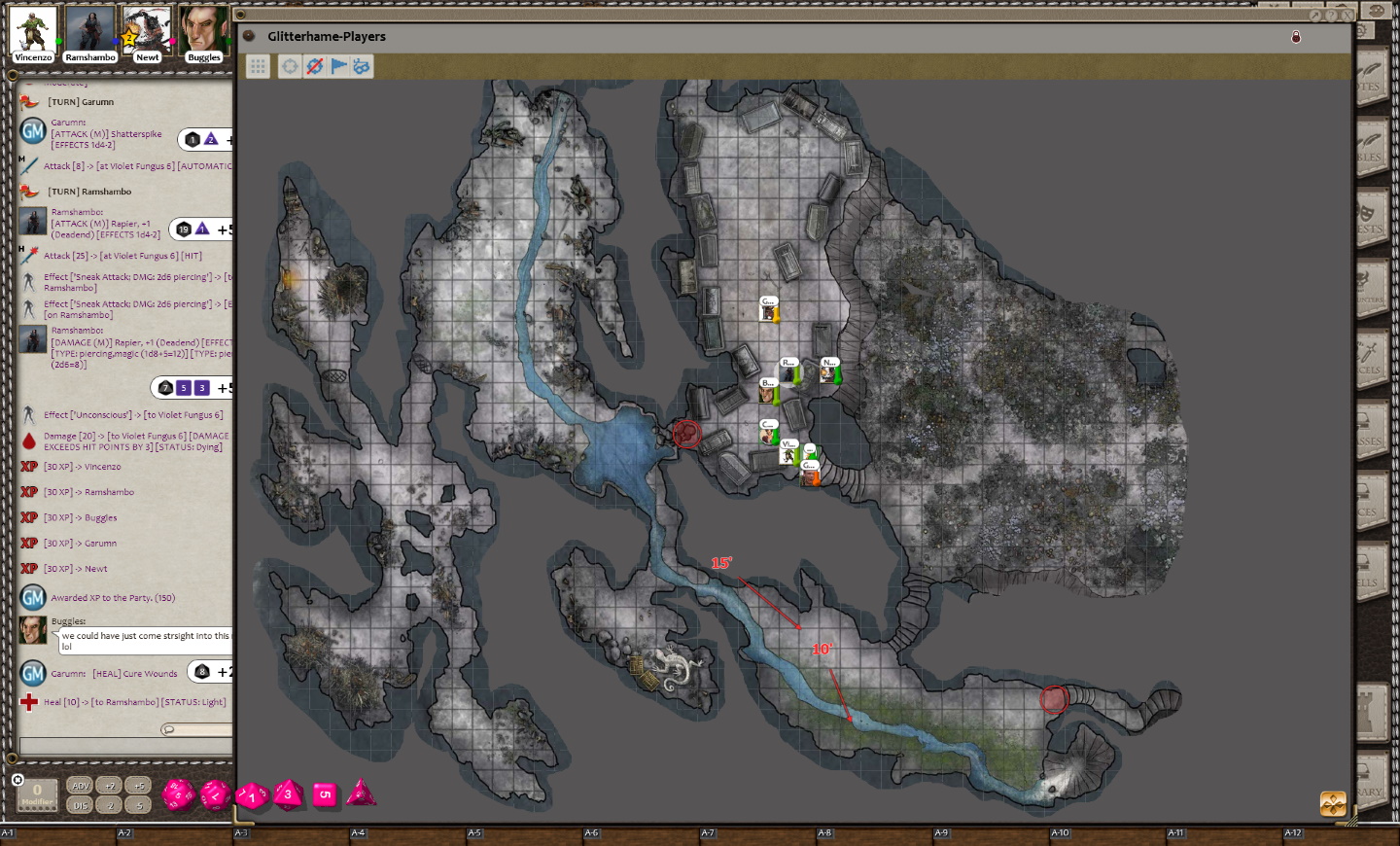Image resolution: width=1400 pixels, height=846 pixels.
Task: Toggle the grid icon in map toolbar
Action: 258,66
